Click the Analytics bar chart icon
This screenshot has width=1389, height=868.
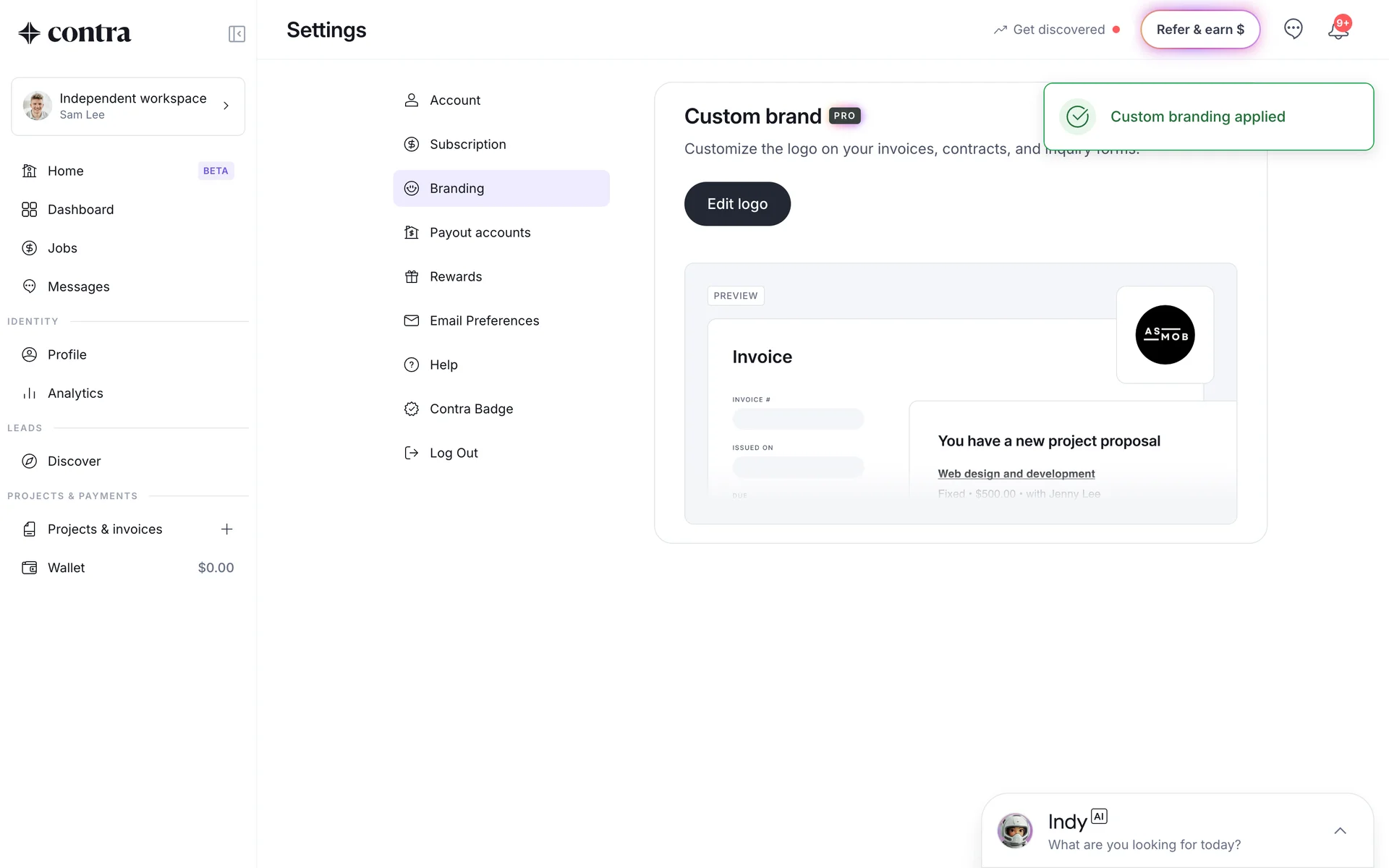tap(29, 393)
